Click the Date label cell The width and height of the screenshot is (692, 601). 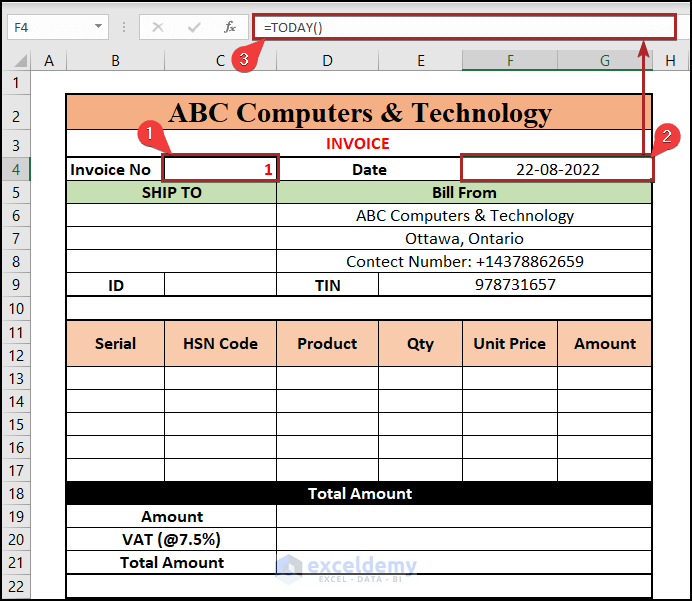point(369,169)
